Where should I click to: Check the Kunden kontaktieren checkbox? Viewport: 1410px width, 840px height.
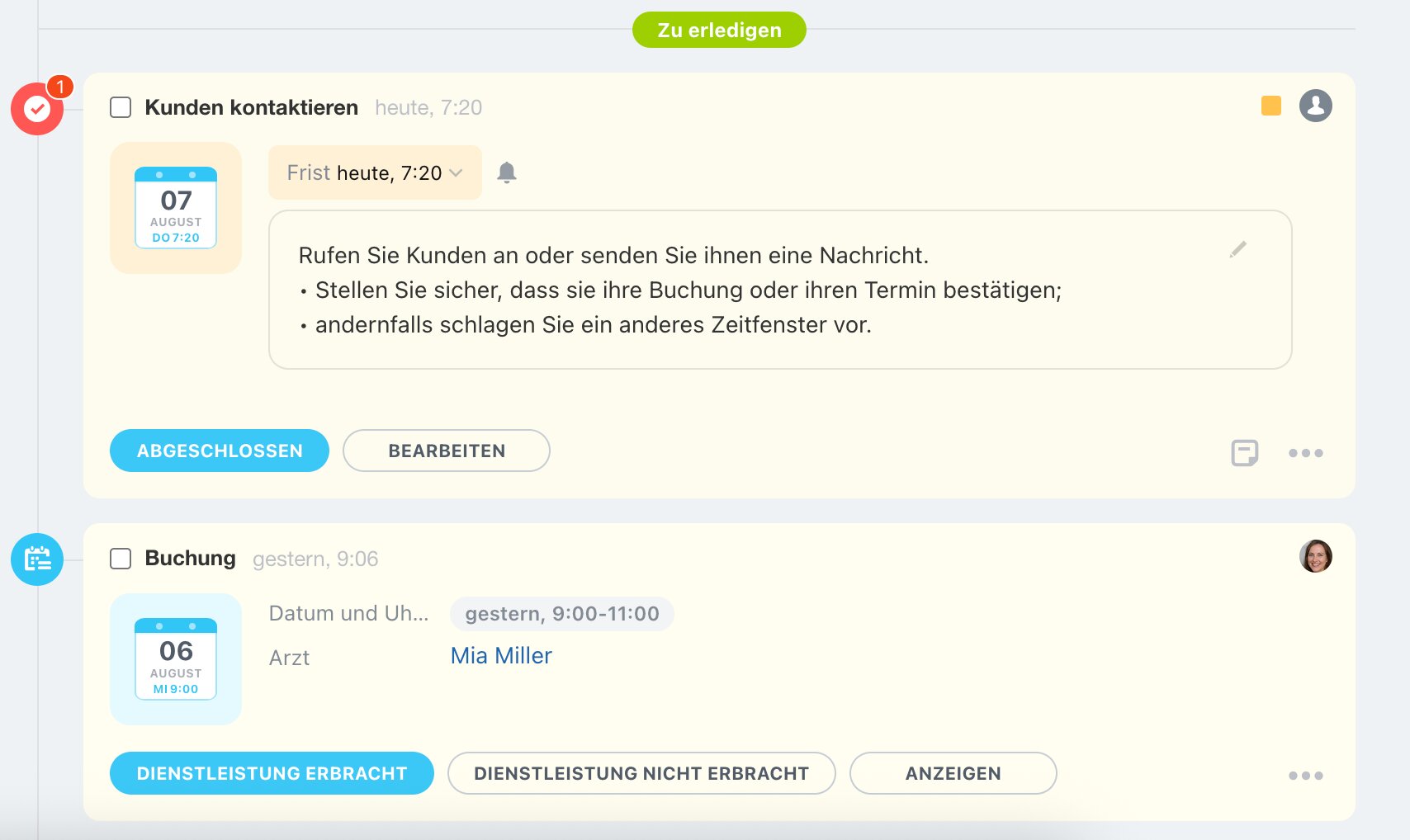click(121, 107)
